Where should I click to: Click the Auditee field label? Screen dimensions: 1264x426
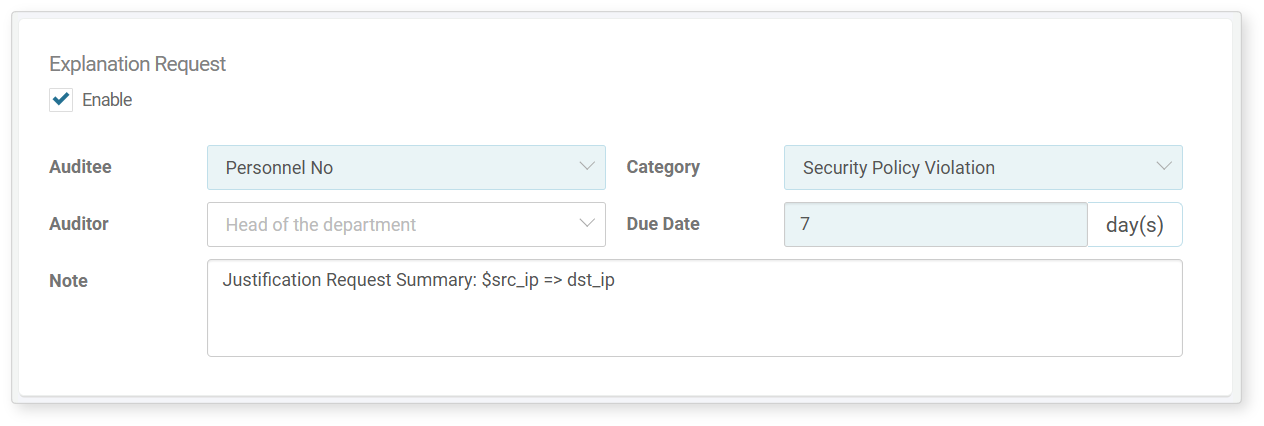click(x=80, y=167)
